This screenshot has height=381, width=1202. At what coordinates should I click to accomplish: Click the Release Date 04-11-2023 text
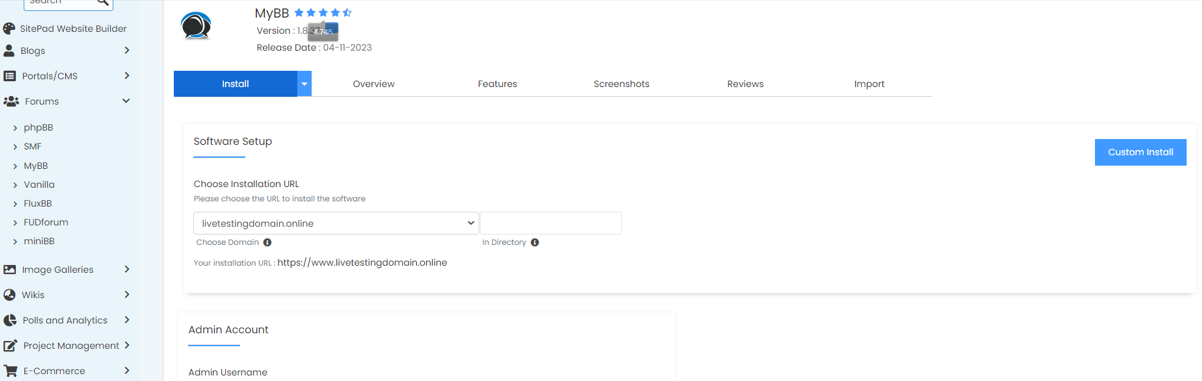(314, 47)
